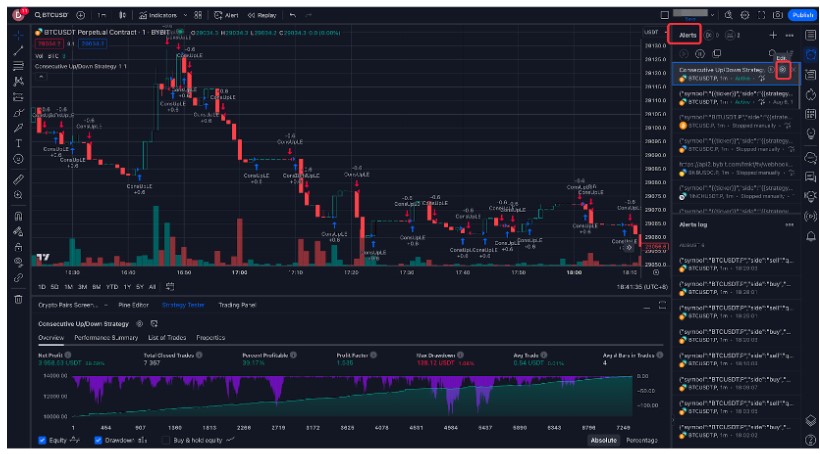
Task: Toggle magnet mode in drawing toolbar
Action: tap(18, 215)
